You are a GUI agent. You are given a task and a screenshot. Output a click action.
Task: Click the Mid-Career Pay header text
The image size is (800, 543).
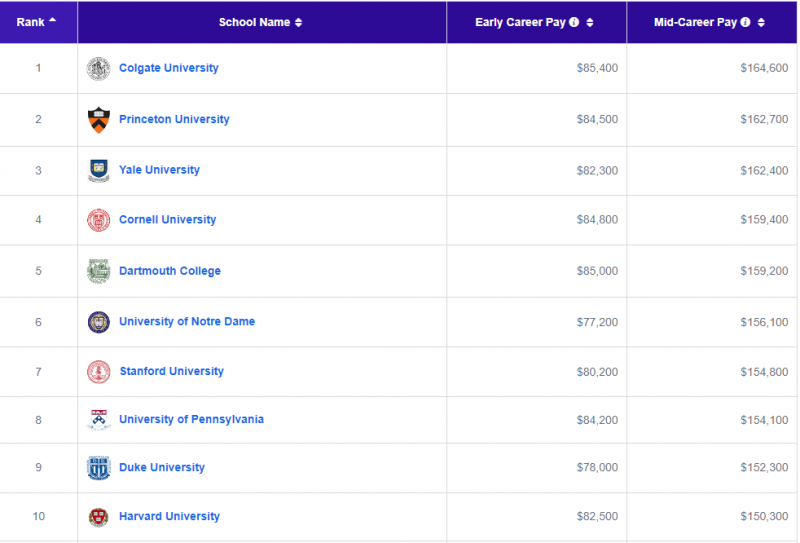tap(695, 22)
